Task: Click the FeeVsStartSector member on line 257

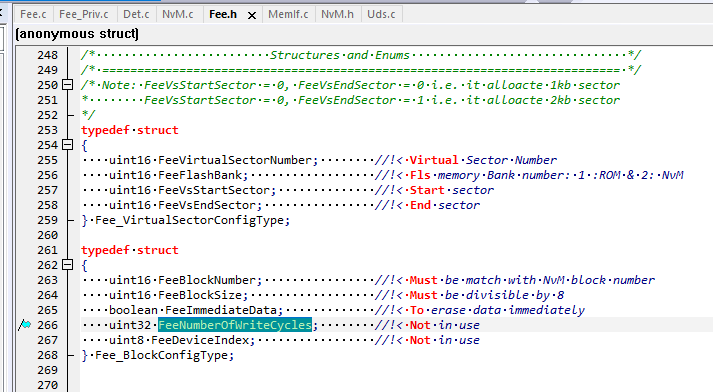Action: point(214,190)
